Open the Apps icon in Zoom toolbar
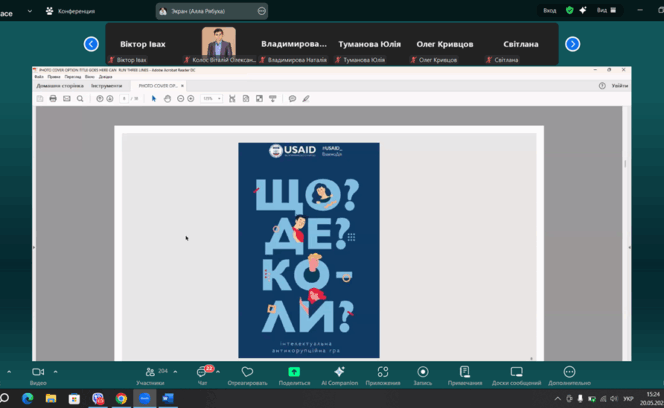 click(x=383, y=373)
